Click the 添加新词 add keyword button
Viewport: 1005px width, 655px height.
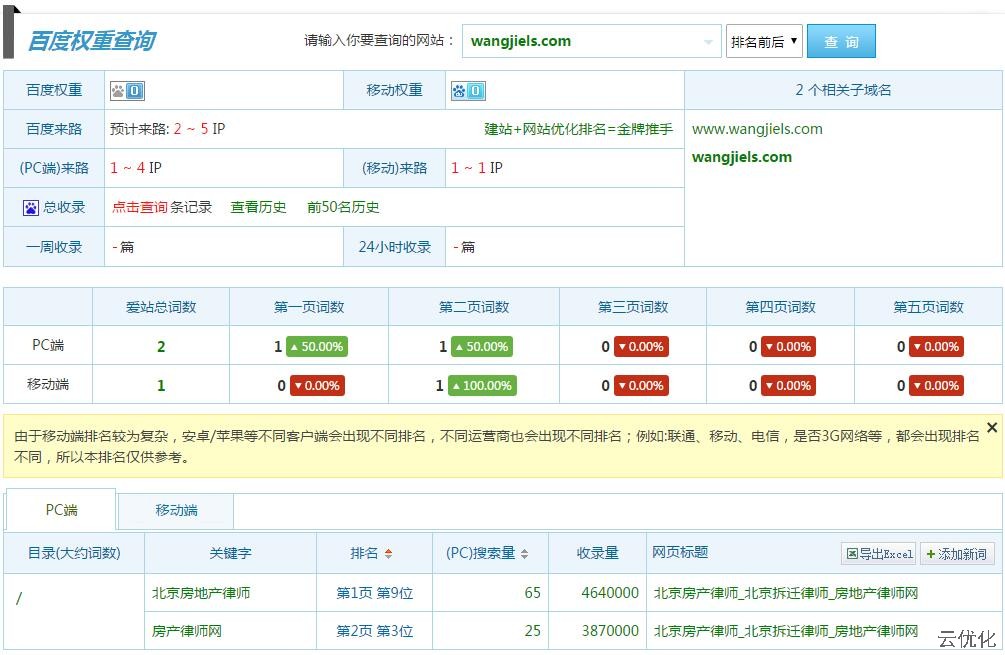(957, 554)
